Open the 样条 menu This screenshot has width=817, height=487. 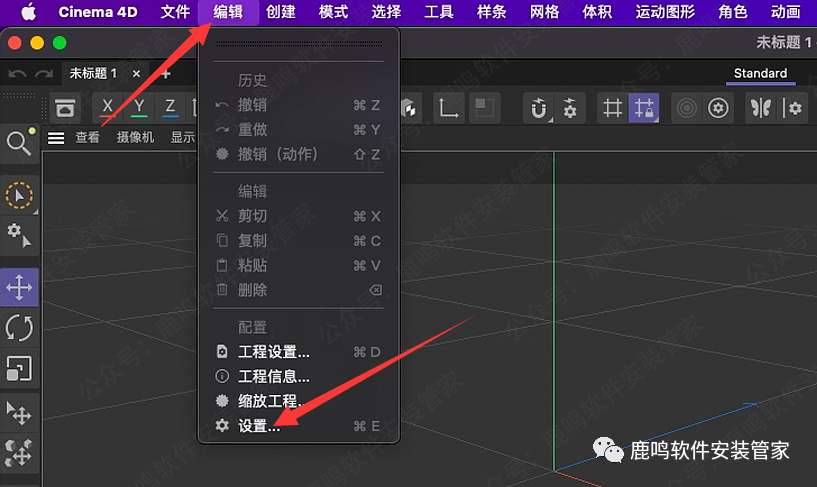(491, 11)
